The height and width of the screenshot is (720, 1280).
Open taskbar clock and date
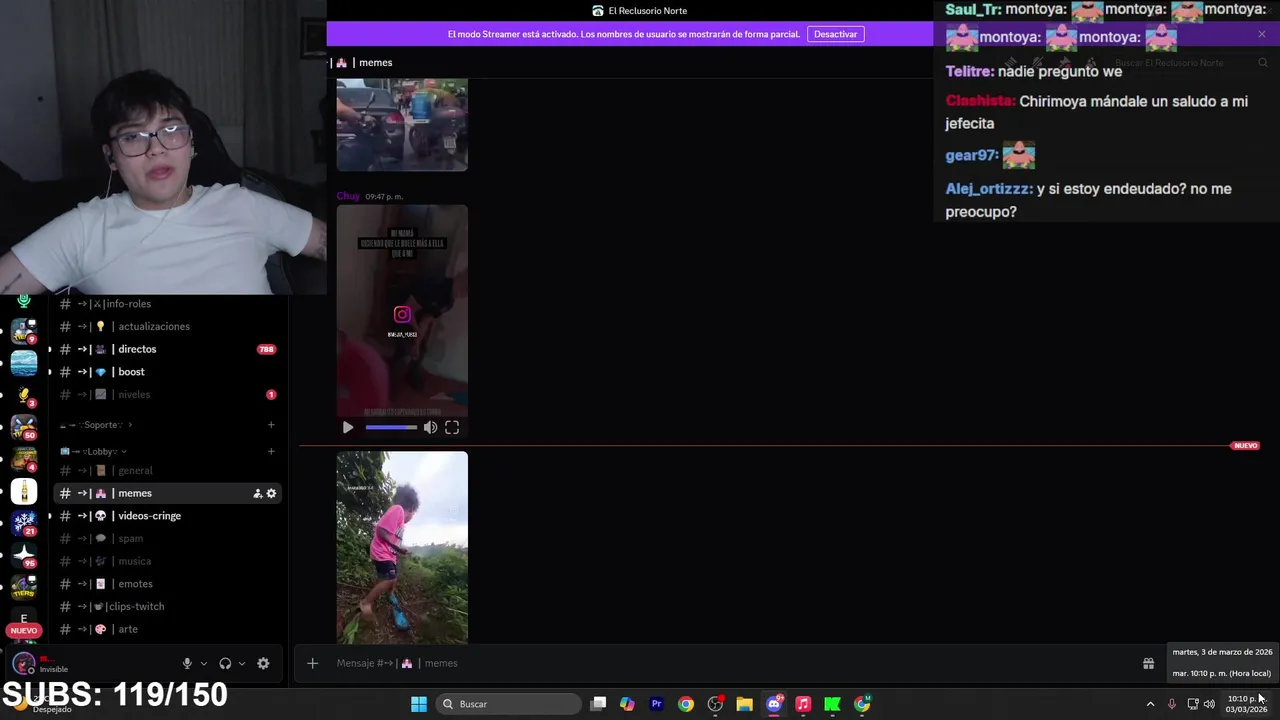pos(1246,704)
